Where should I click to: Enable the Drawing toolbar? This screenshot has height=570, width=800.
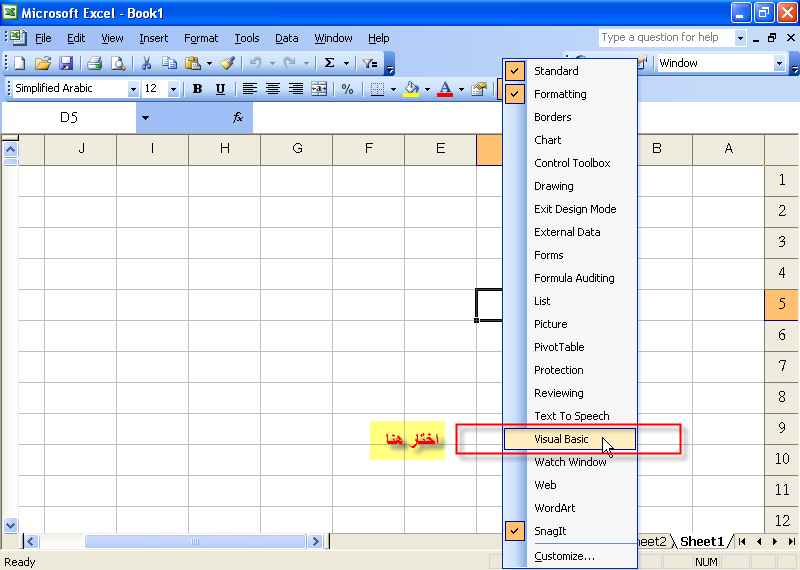click(569, 186)
